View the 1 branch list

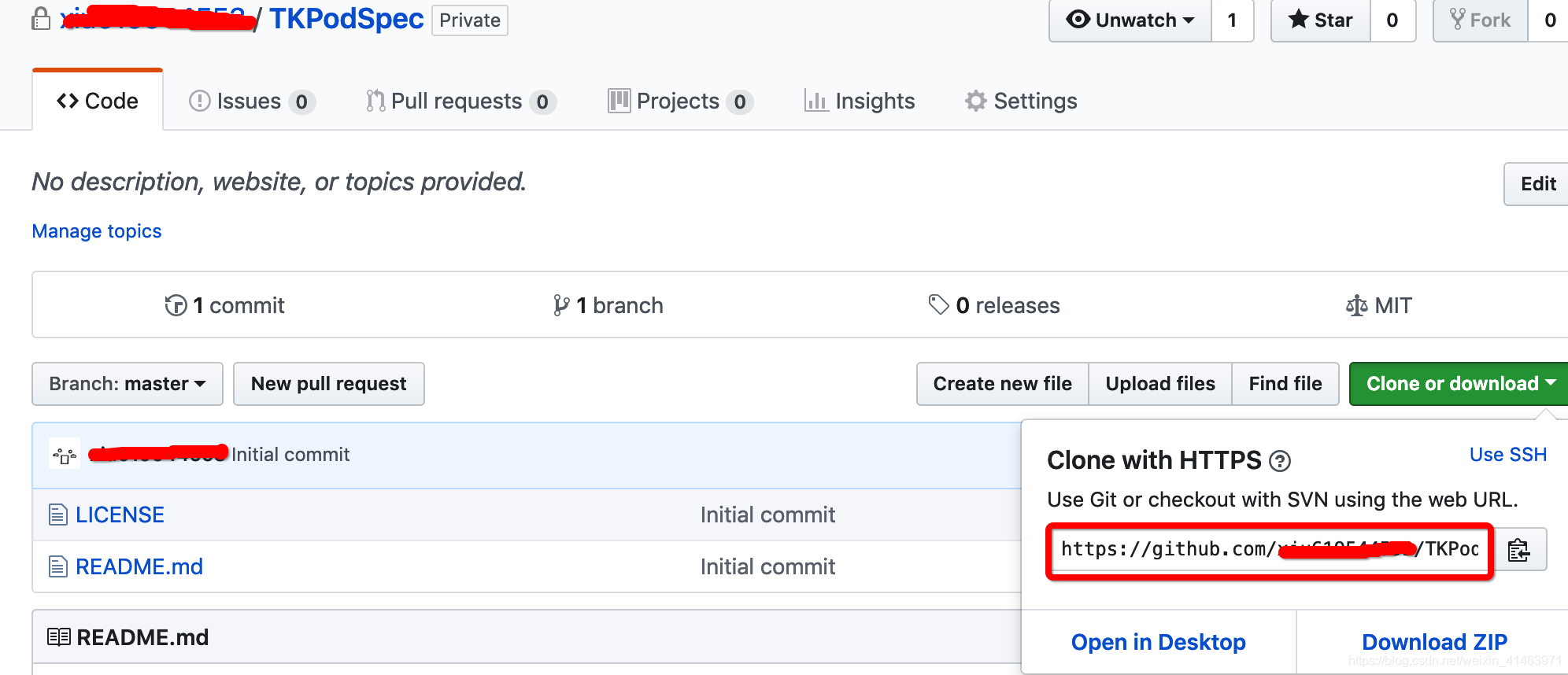point(608,305)
